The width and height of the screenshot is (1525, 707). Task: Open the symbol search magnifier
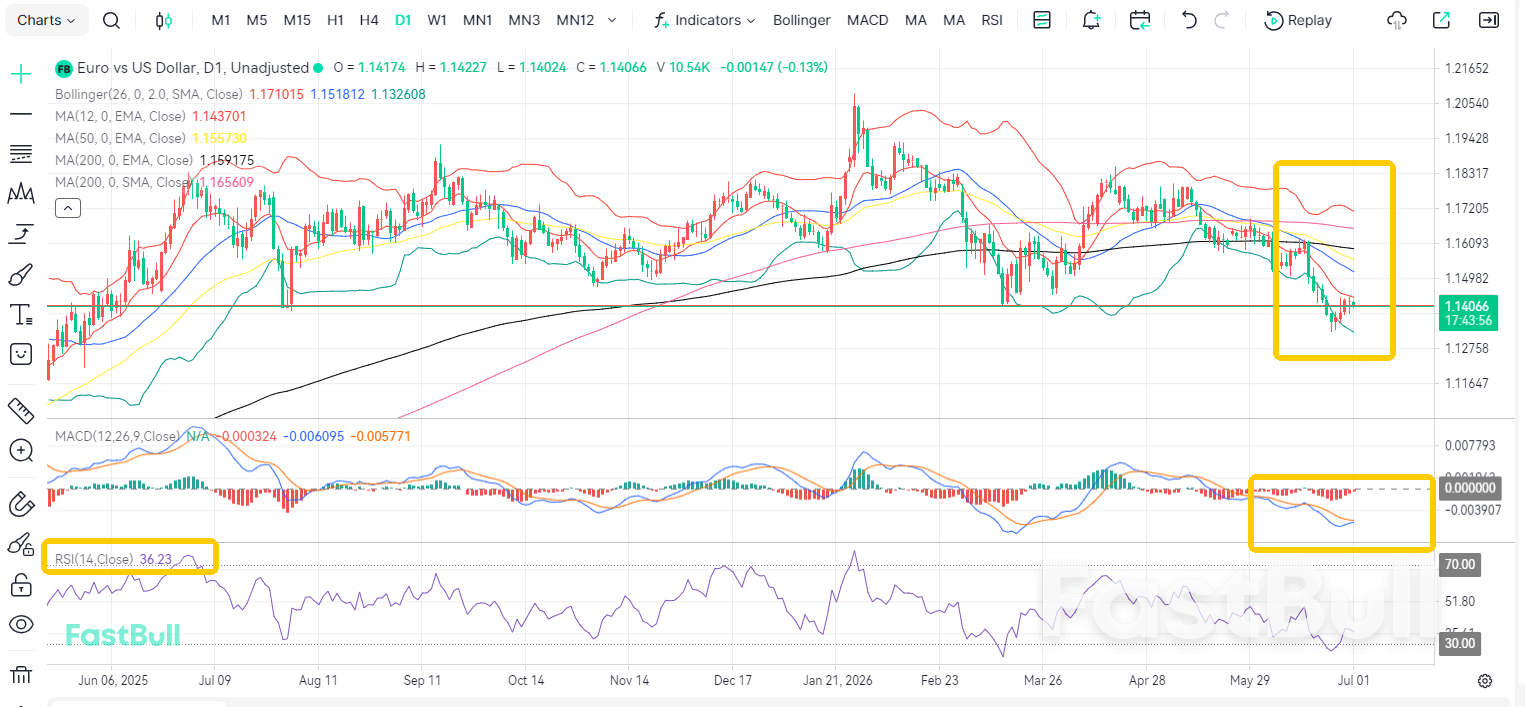coord(112,20)
